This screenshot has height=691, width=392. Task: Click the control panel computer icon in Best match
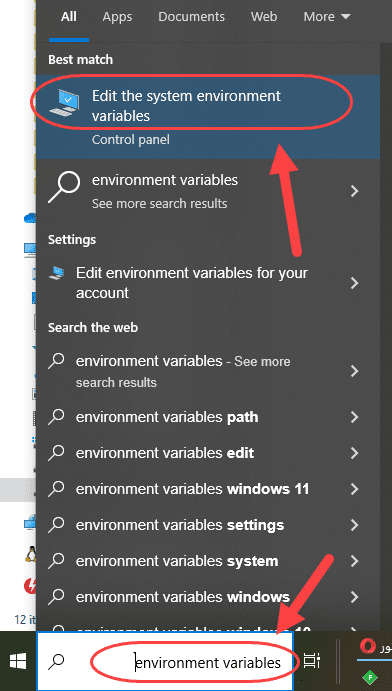[x=64, y=102]
